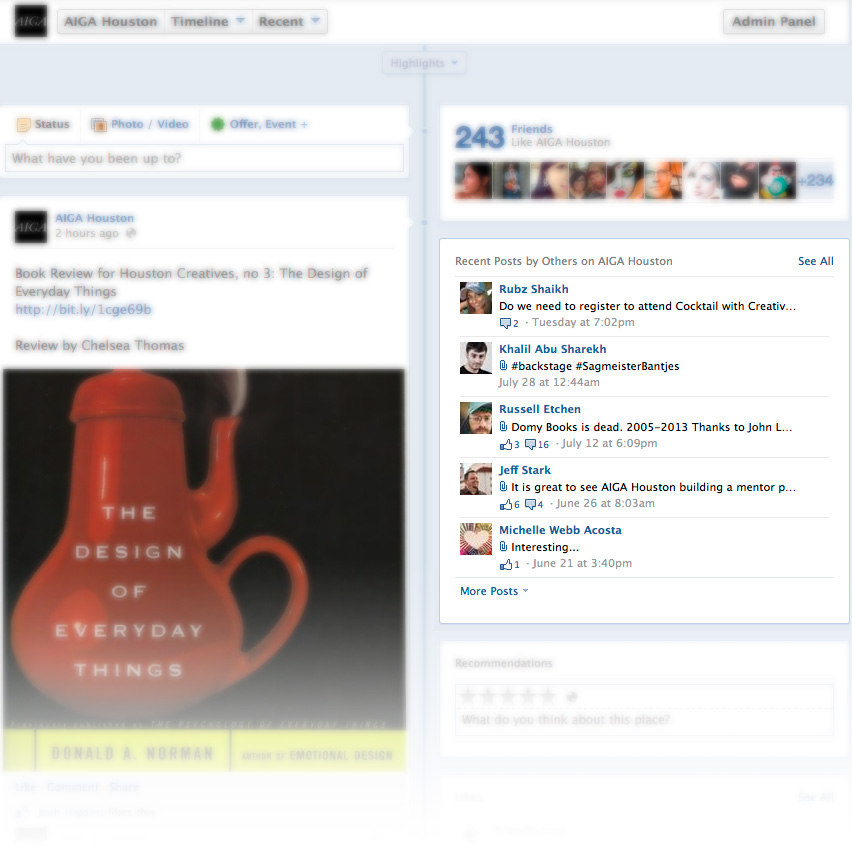Image resolution: width=852 pixels, height=857 pixels.
Task: Open Rubz Shaikh's profile name link
Action: tap(533, 289)
